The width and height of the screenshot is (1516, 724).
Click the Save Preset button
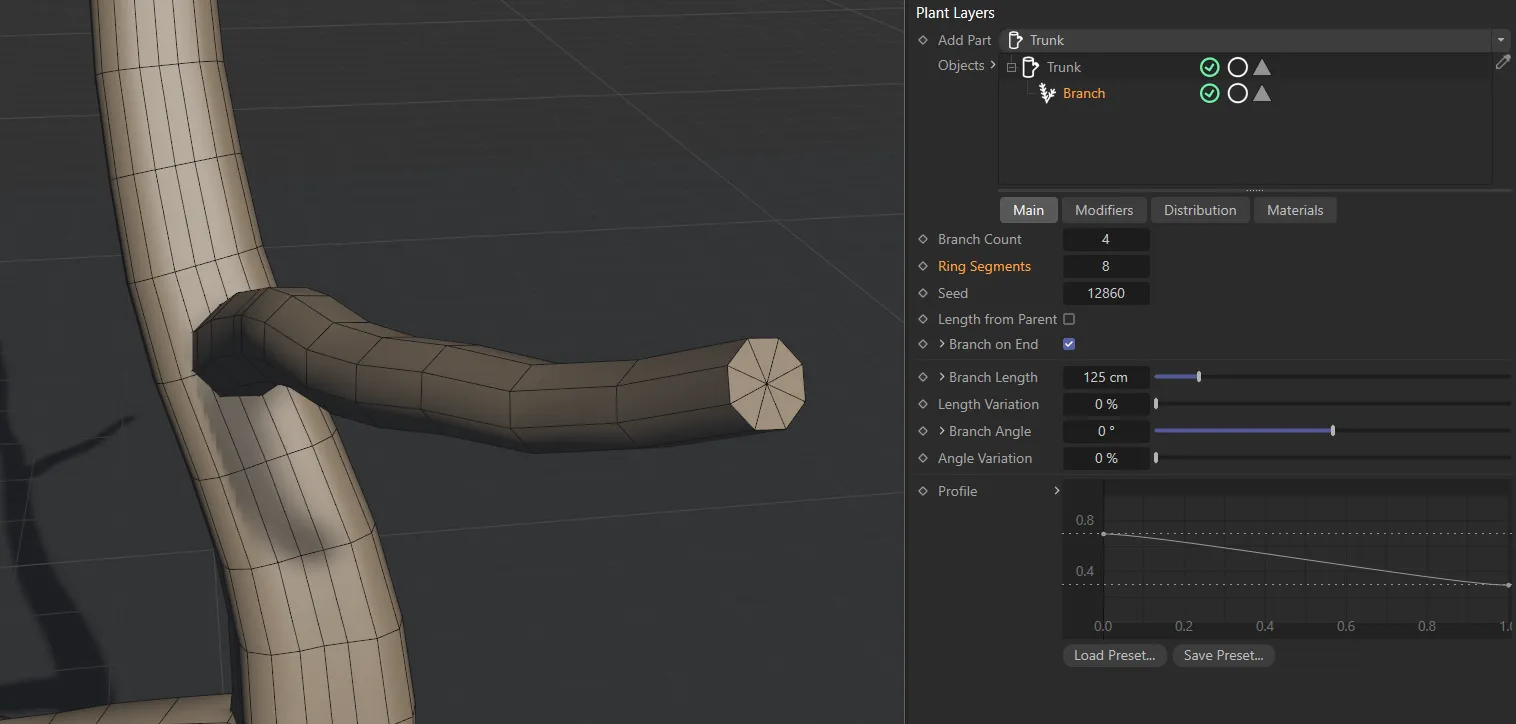(1223, 655)
